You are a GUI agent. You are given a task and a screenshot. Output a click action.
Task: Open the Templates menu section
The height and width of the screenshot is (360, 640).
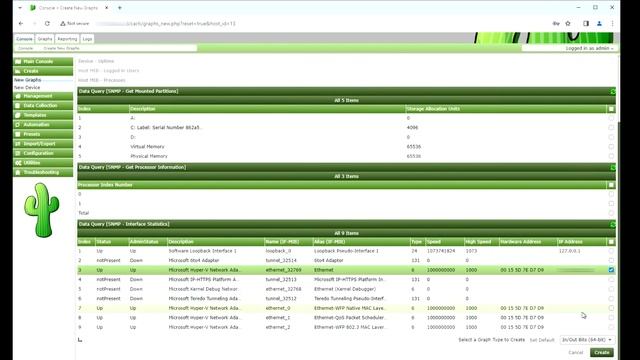[x=43, y=115]
